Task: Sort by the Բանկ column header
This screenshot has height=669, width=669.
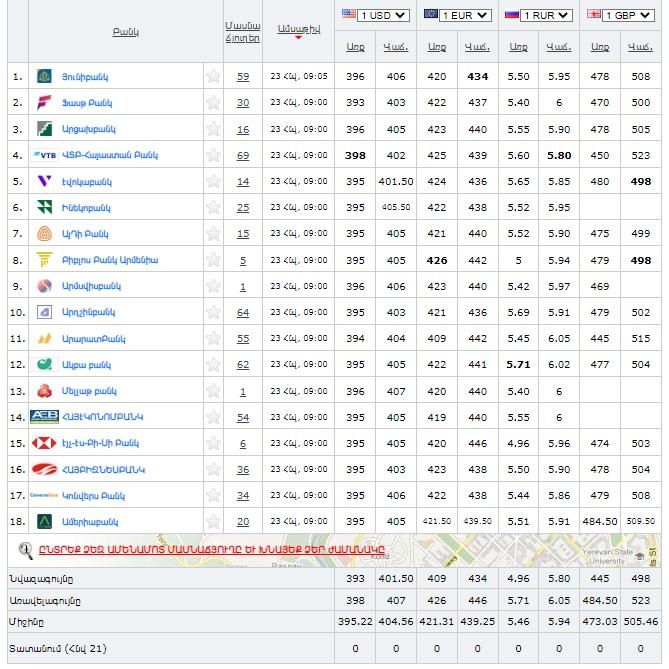Action: [x=126, y=32]
